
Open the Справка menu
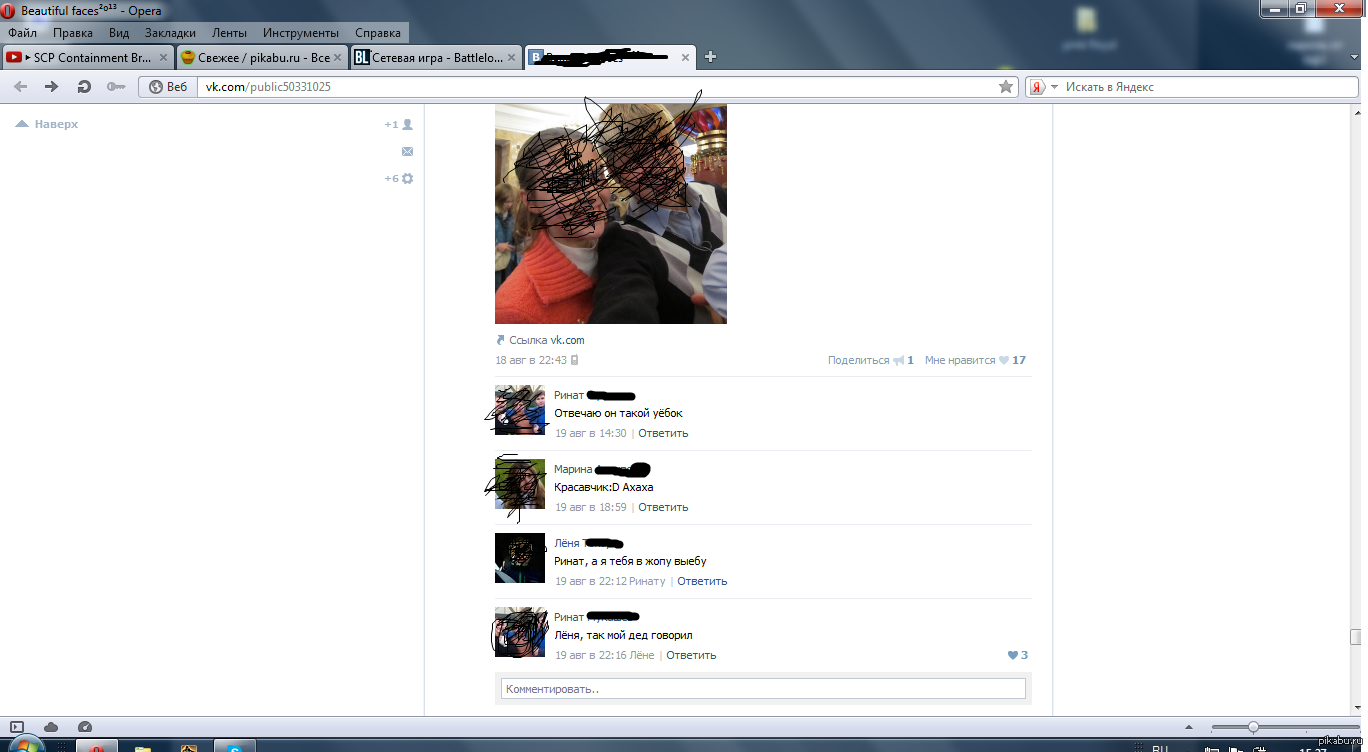coord(378,33)
